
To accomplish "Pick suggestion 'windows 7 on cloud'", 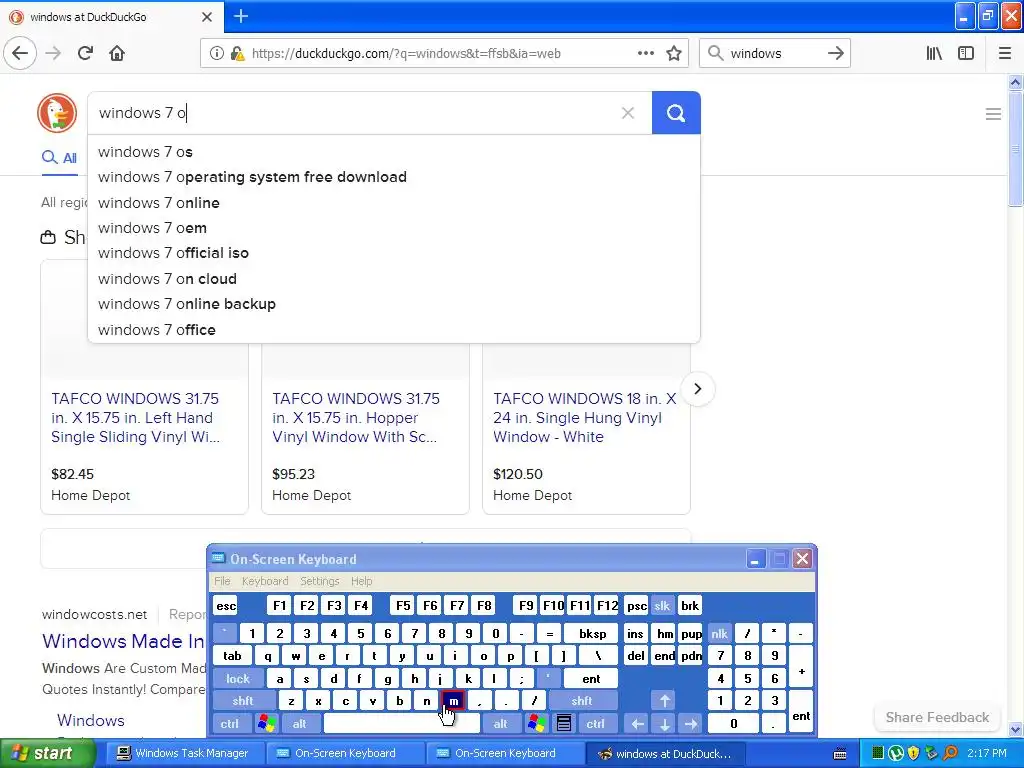I will [x=394, y=279].
